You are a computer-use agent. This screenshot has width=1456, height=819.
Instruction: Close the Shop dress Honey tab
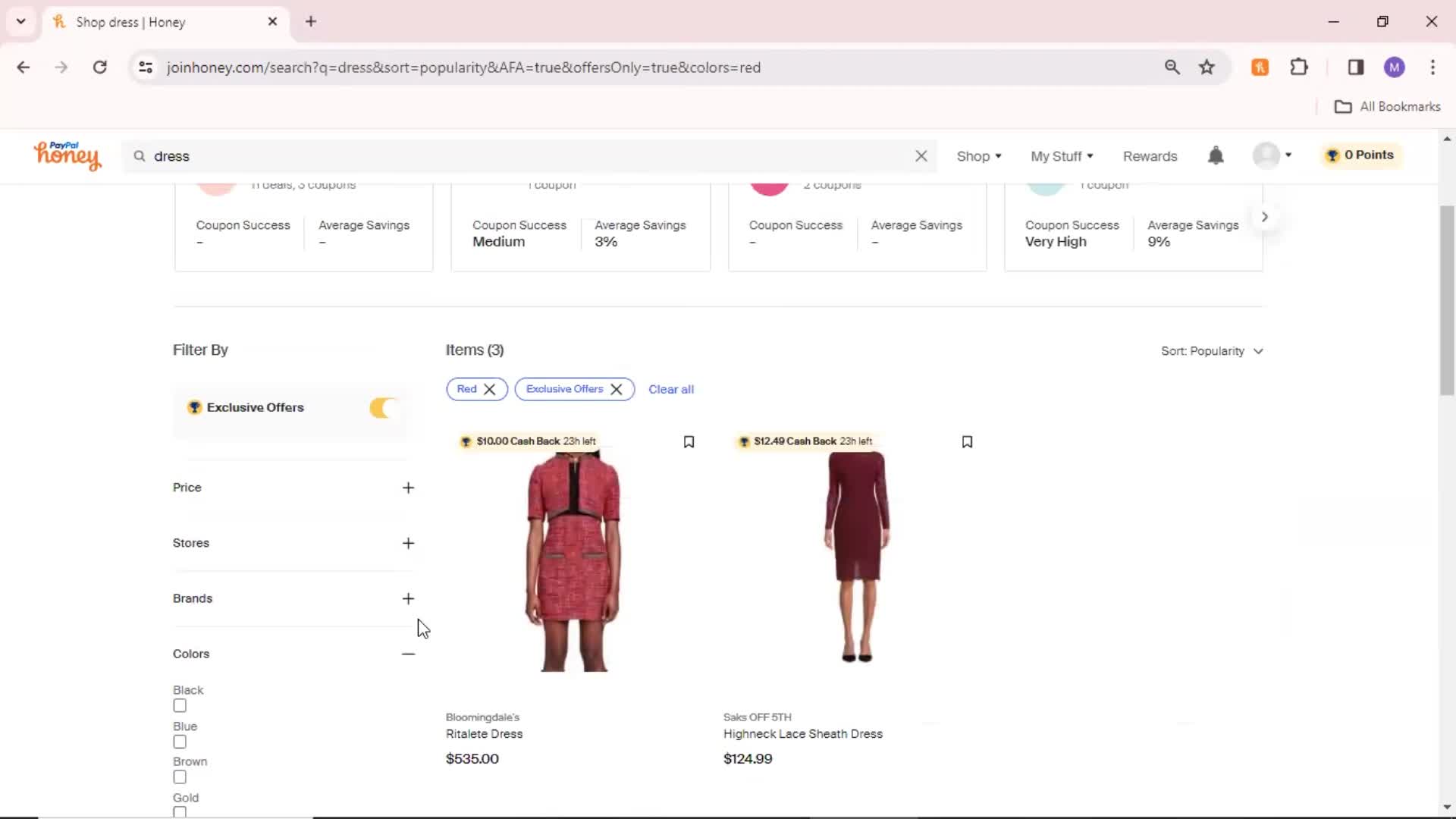point(272,21)
